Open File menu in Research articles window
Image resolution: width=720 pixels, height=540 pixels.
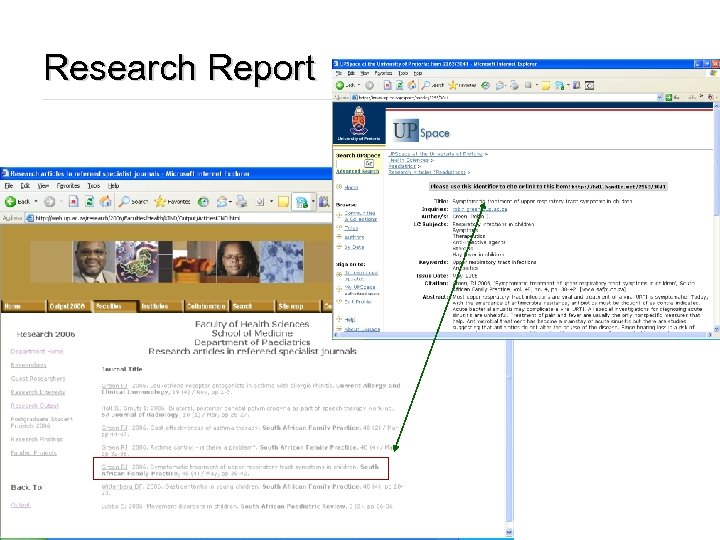click(x=9, y=186)
